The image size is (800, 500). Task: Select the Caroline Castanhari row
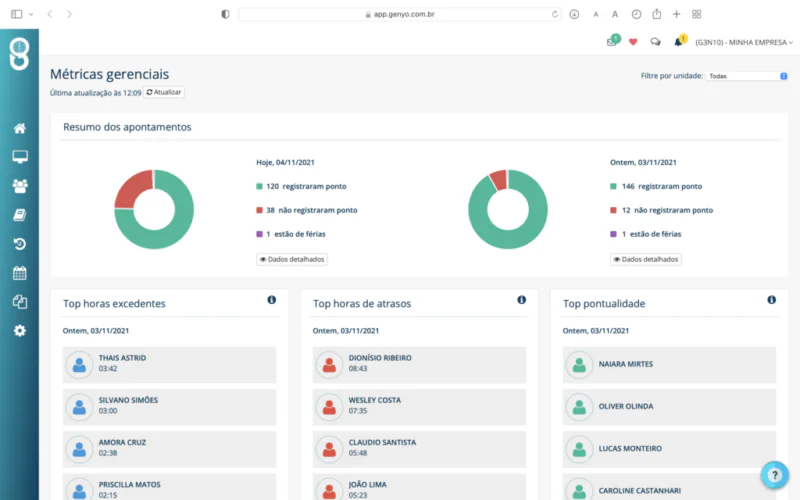[x=669, y=487]
